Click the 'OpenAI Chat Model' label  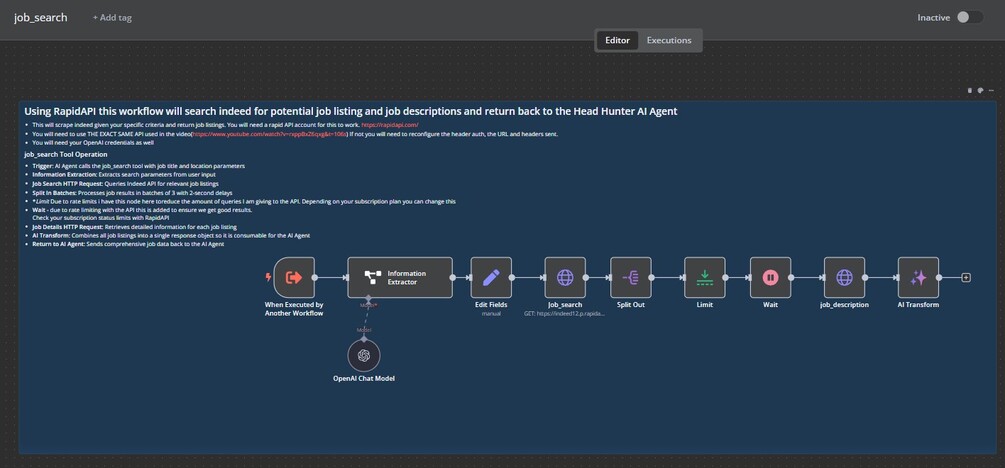pos(364,378)
